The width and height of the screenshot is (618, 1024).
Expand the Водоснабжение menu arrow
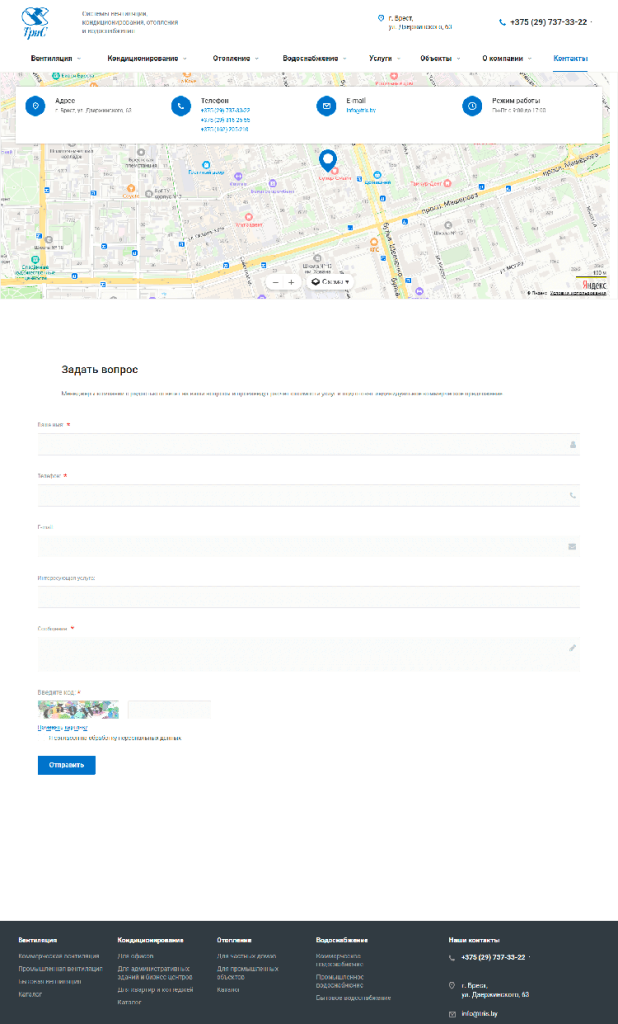(x=345, y=59)
